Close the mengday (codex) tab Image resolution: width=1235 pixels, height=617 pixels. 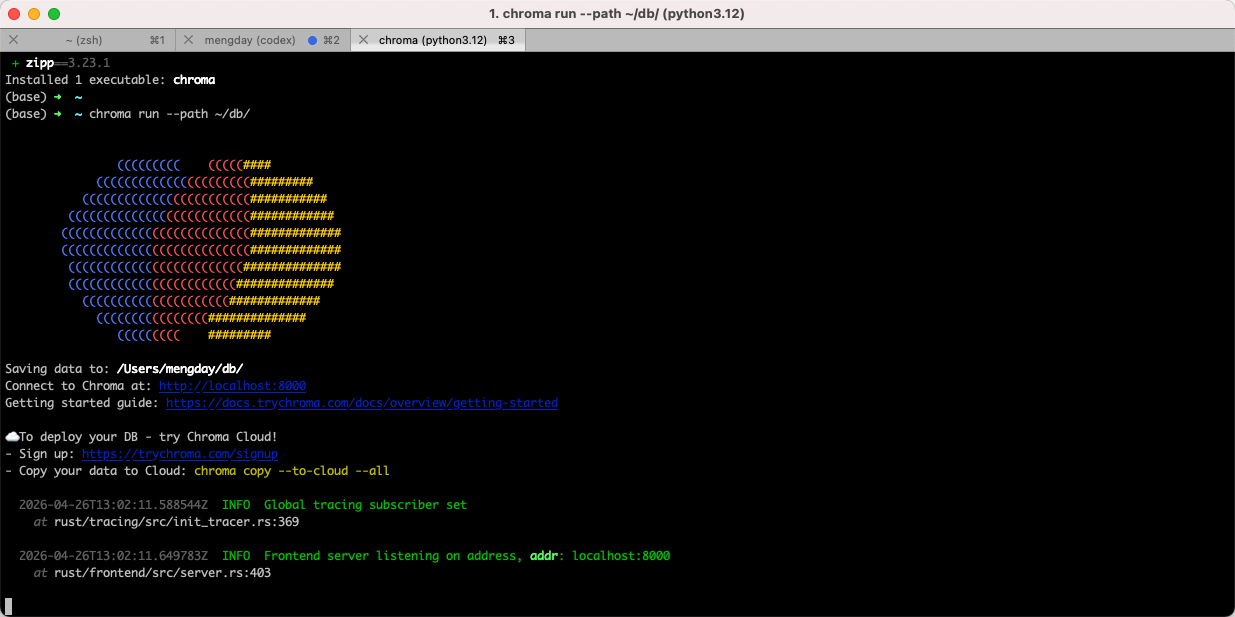coord(188,40)
